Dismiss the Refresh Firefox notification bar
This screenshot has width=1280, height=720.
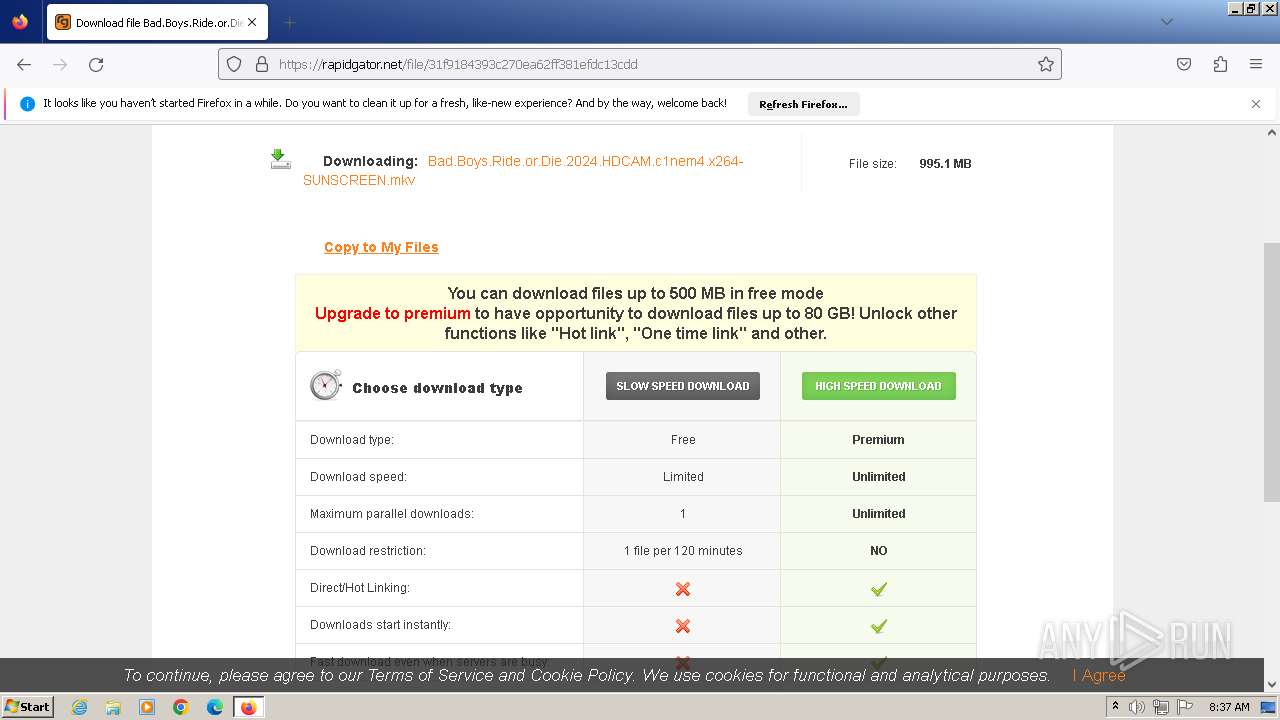(1256, 104)
